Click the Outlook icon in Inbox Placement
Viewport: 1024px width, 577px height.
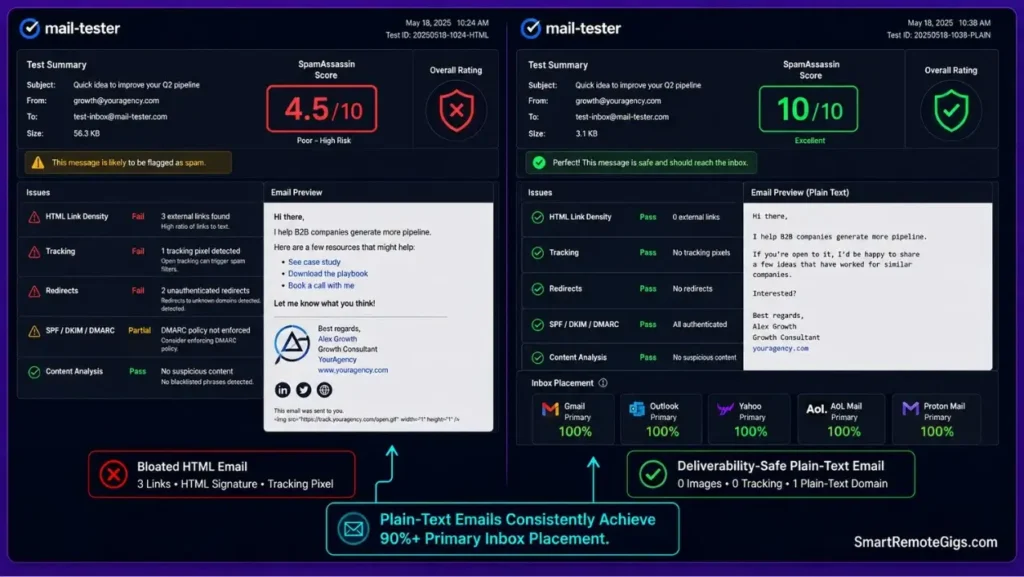pyautogui.click(x=636, y=409)
